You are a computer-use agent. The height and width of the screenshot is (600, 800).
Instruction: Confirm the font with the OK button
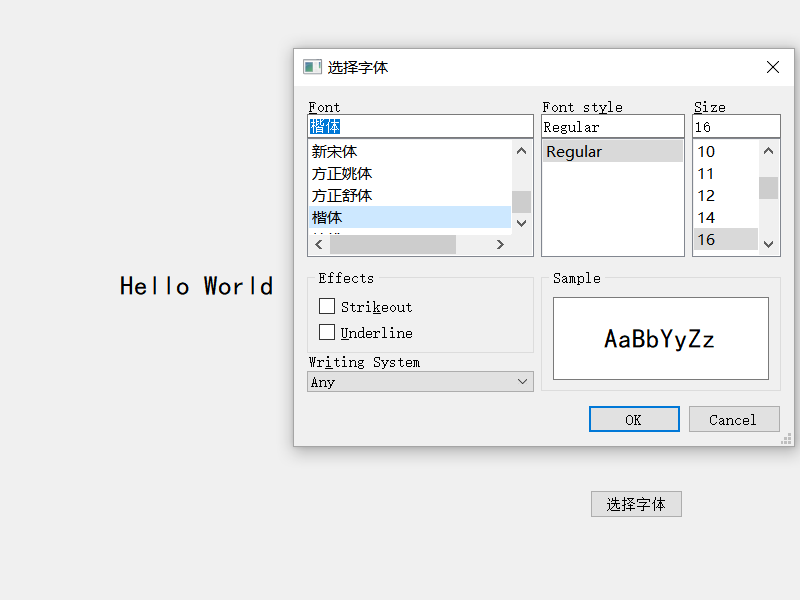(634, 419)
